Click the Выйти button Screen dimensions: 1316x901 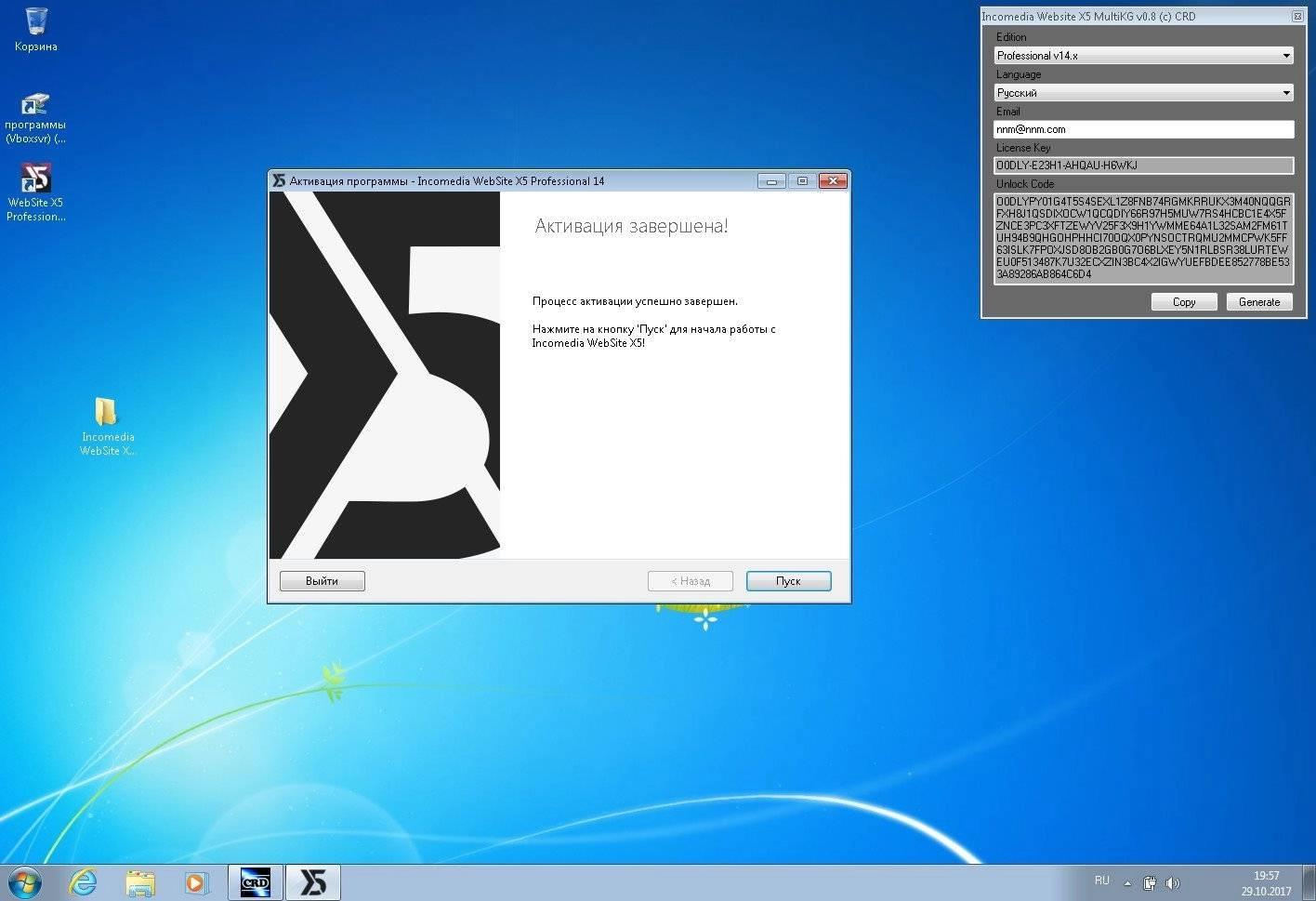pyautogui.click(x=322, y=581)
